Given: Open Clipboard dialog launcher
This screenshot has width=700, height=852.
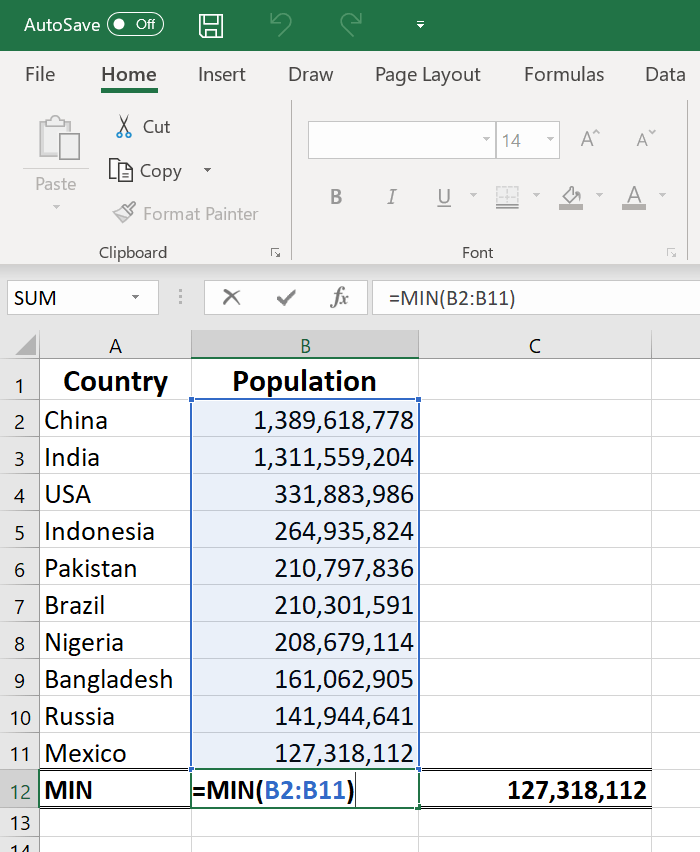Looking at the screenshot, I should coord(276,253).
